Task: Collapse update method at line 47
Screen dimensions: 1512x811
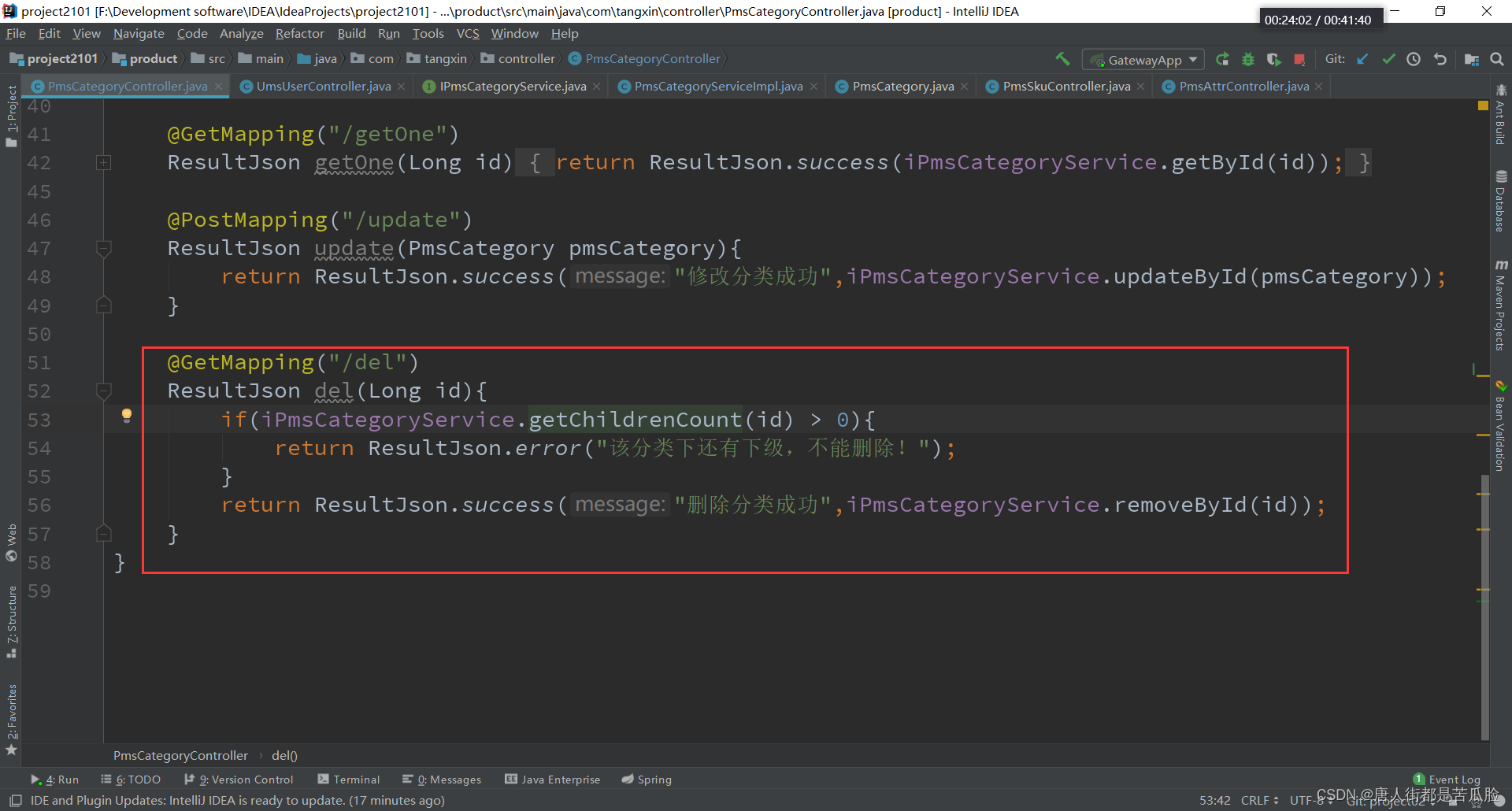Action: (103, 249)
